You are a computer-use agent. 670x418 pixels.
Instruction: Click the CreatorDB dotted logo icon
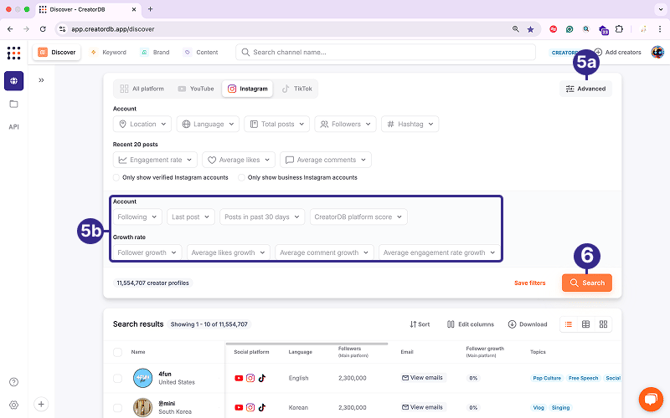click(x=14, y=53)
